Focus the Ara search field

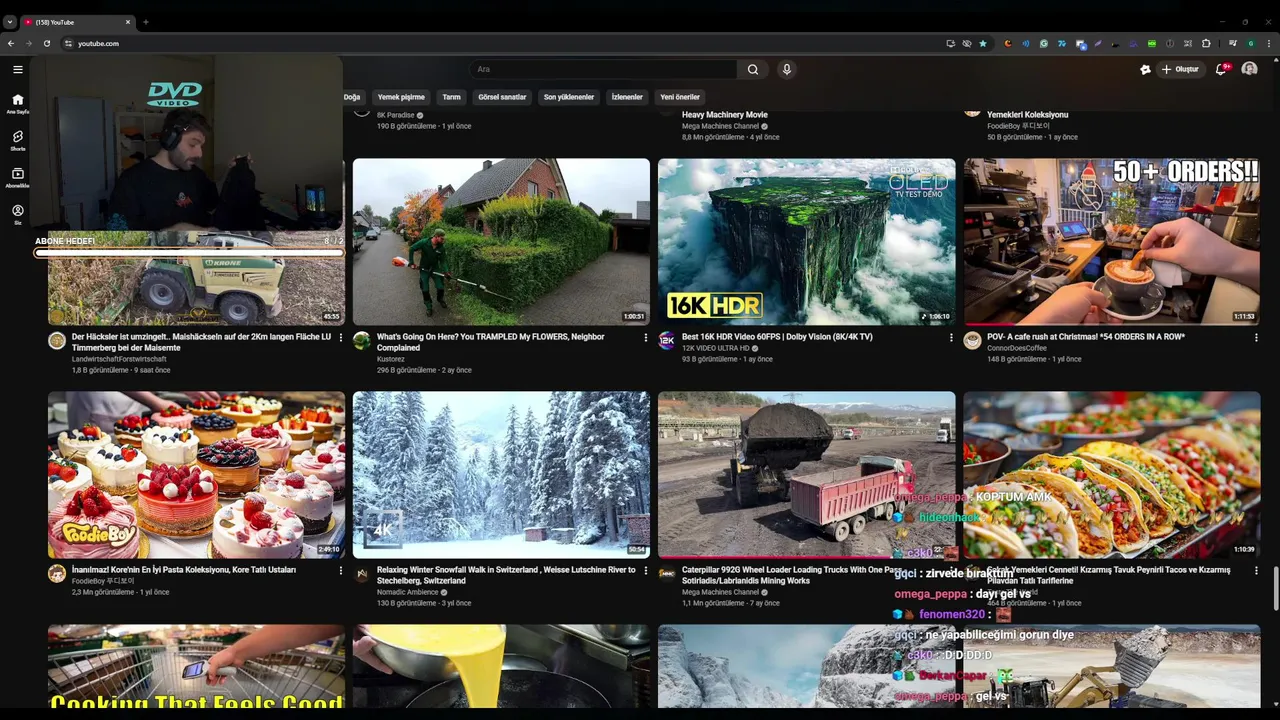click(603, 69)
